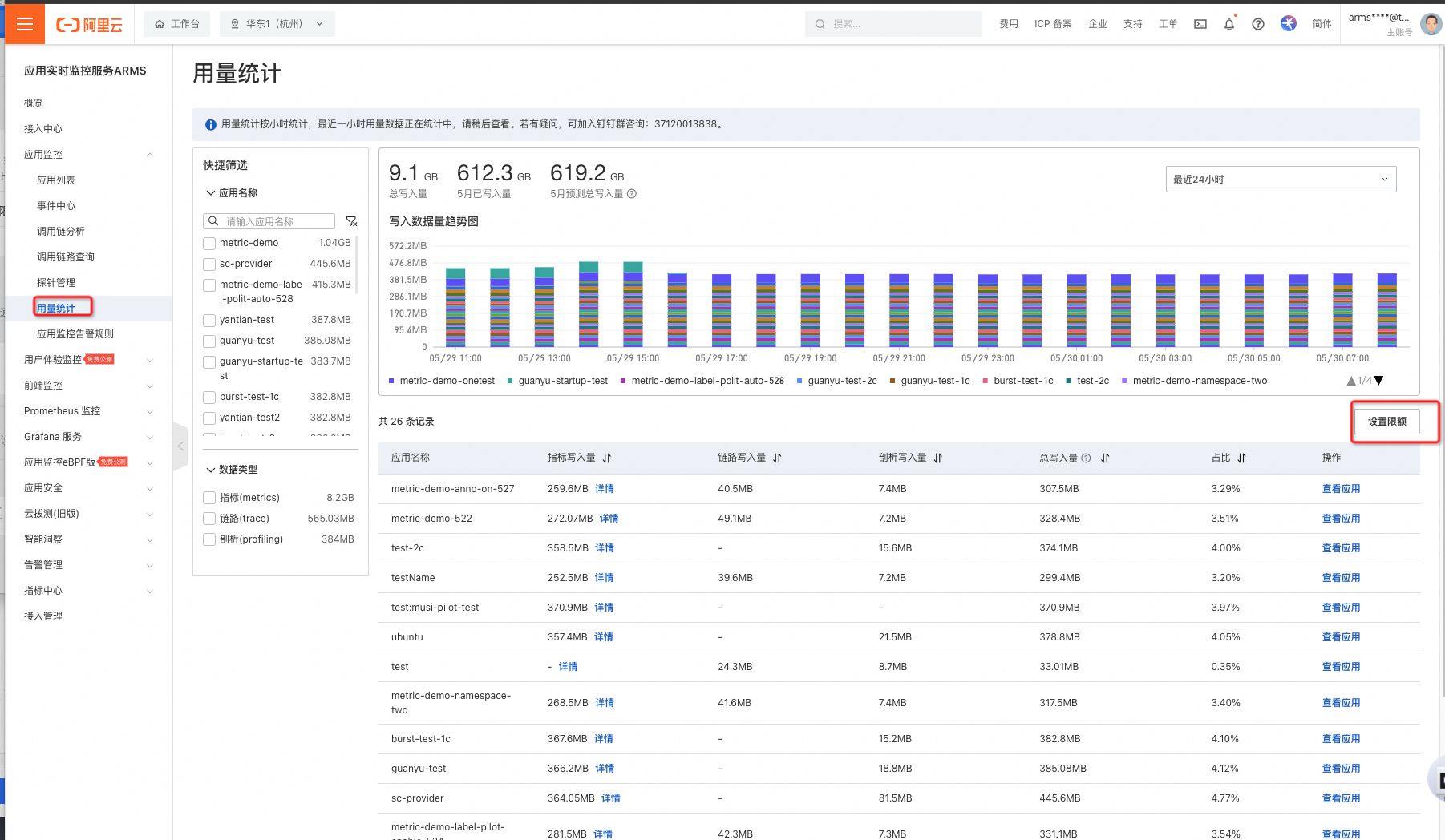Click the search icon in app name filter
Viewport: 1445px width, 840px height.
213,221
